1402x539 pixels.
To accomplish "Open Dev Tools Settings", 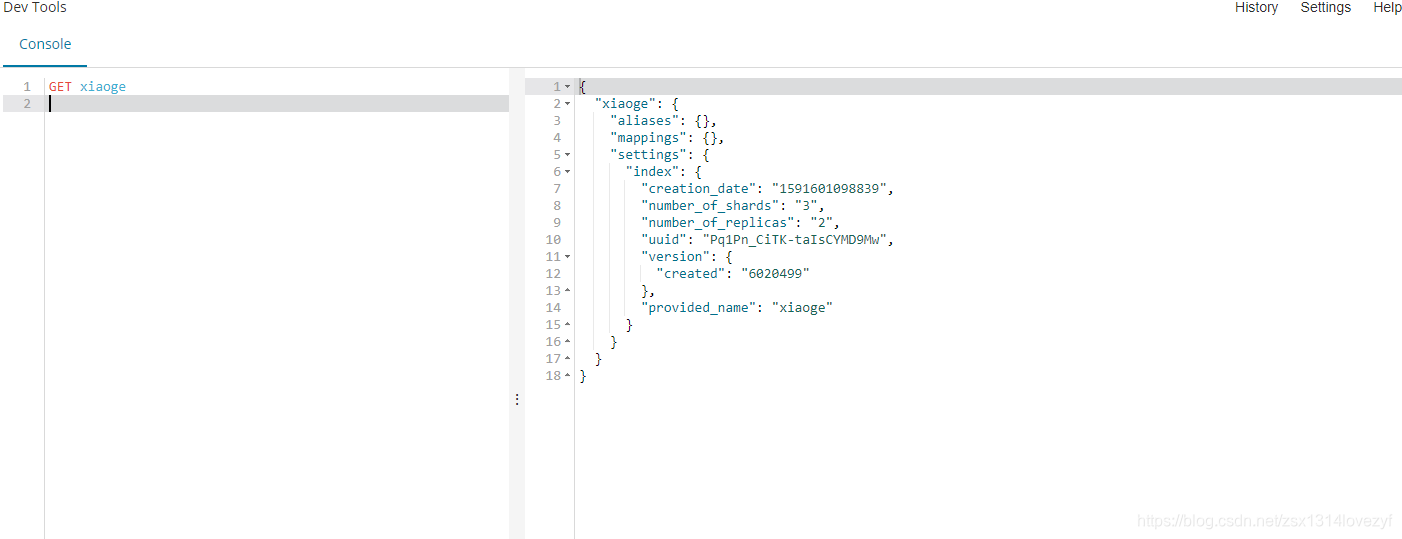I will [1325, 7].
